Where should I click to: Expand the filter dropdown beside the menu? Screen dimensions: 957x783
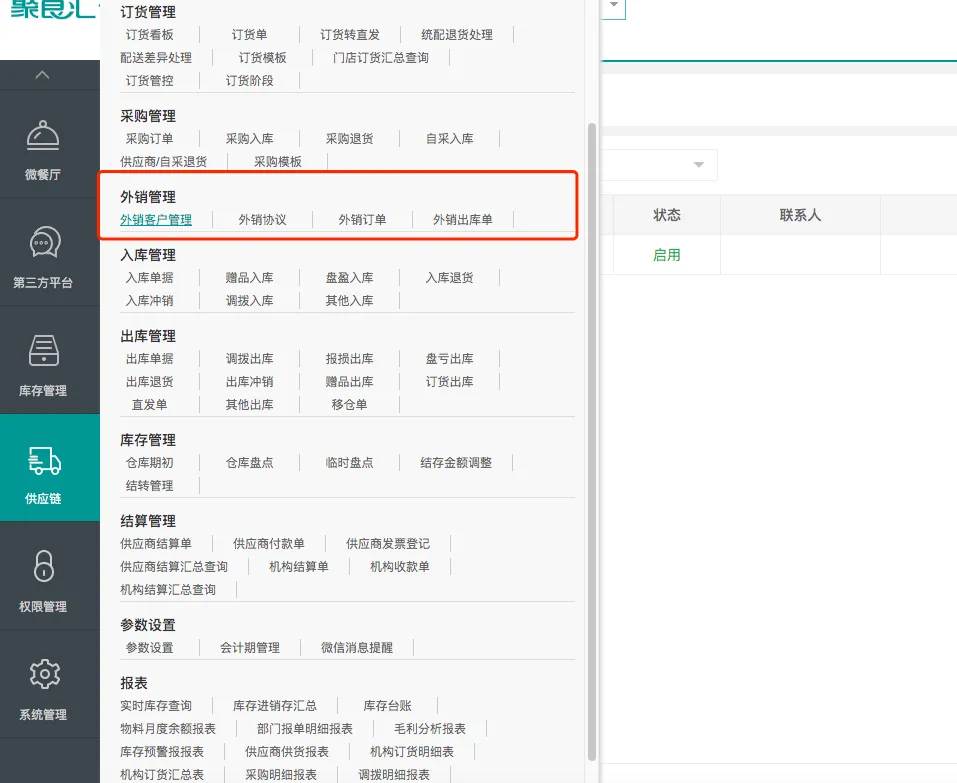(698, 165)
